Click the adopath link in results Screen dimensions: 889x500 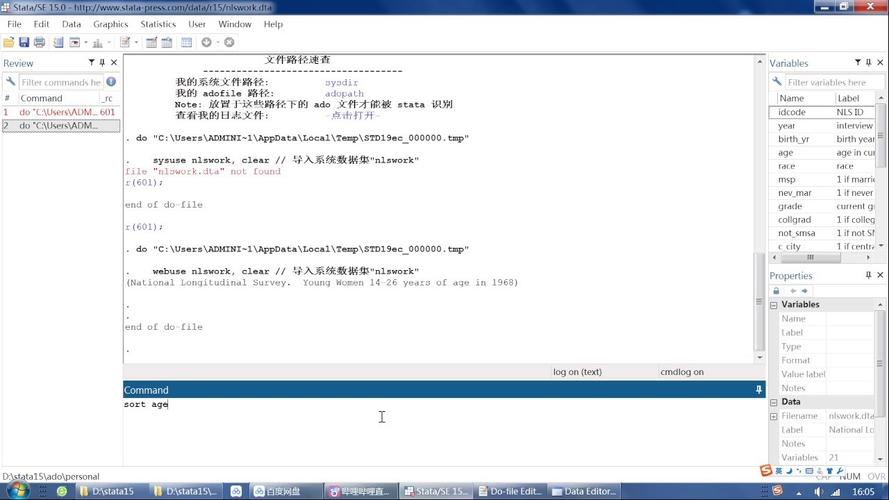pyautogui.click(x=344, y=94)
